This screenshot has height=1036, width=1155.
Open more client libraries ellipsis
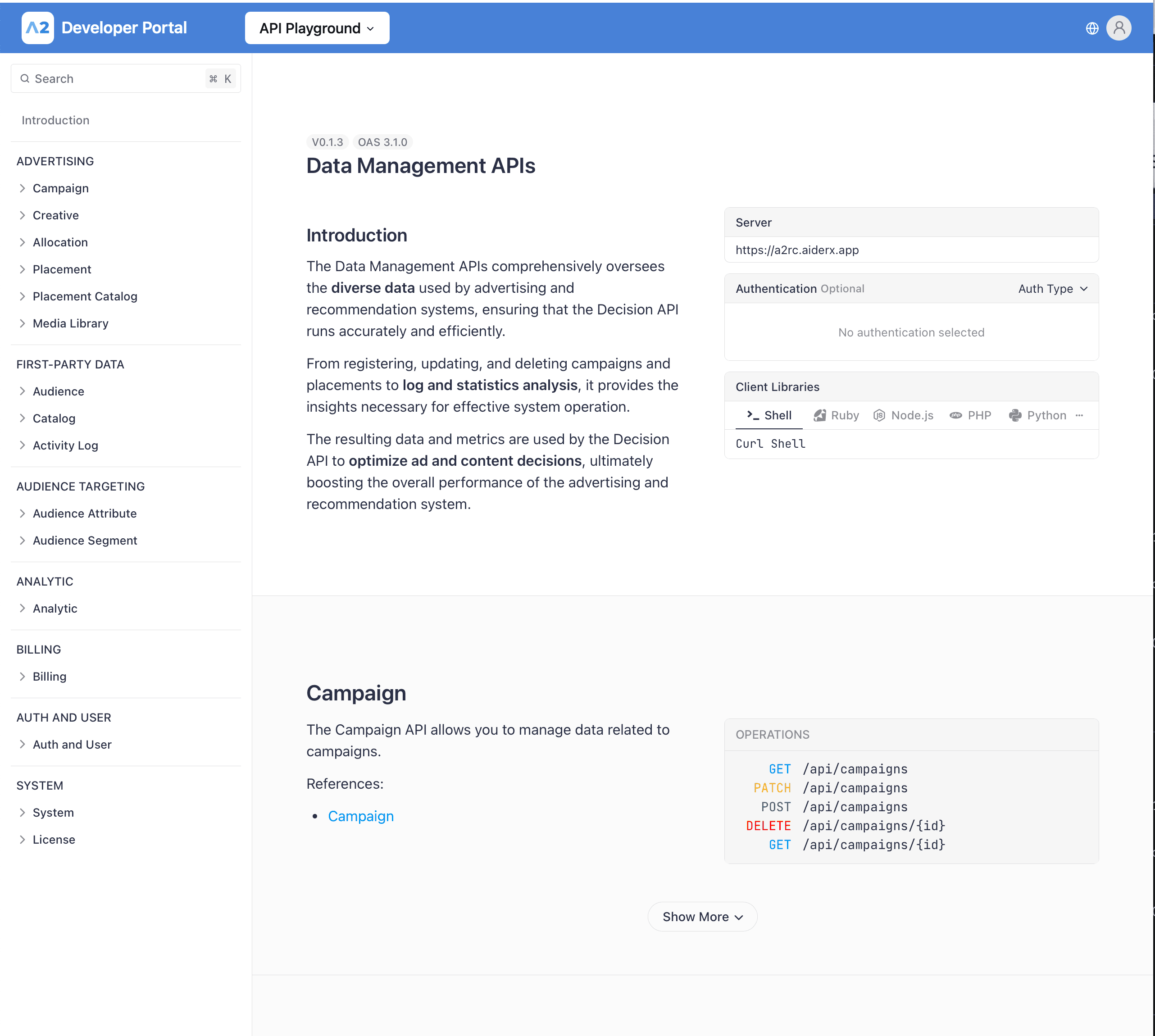pos(1079,415)
